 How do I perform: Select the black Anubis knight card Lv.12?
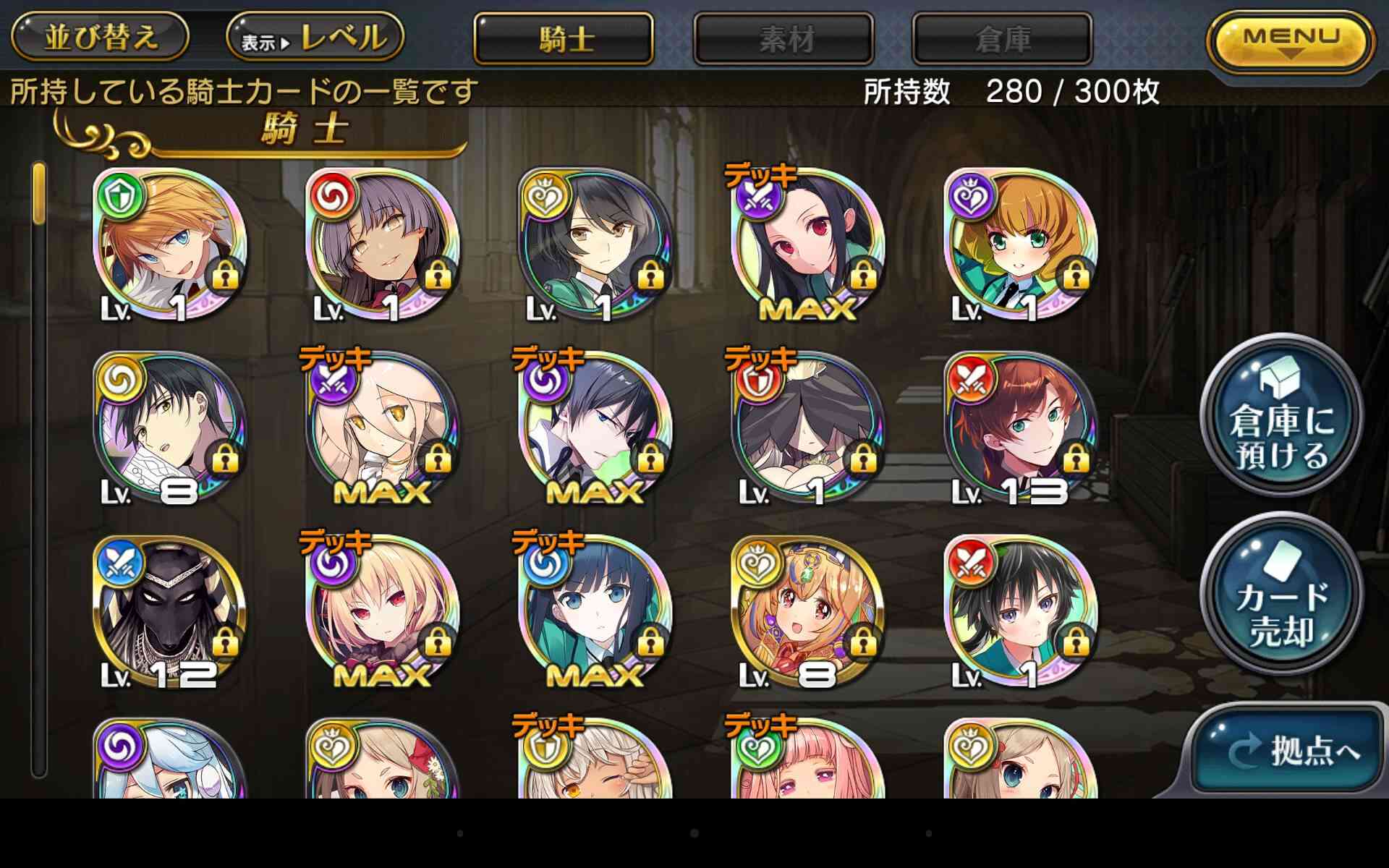click(169, 612)
